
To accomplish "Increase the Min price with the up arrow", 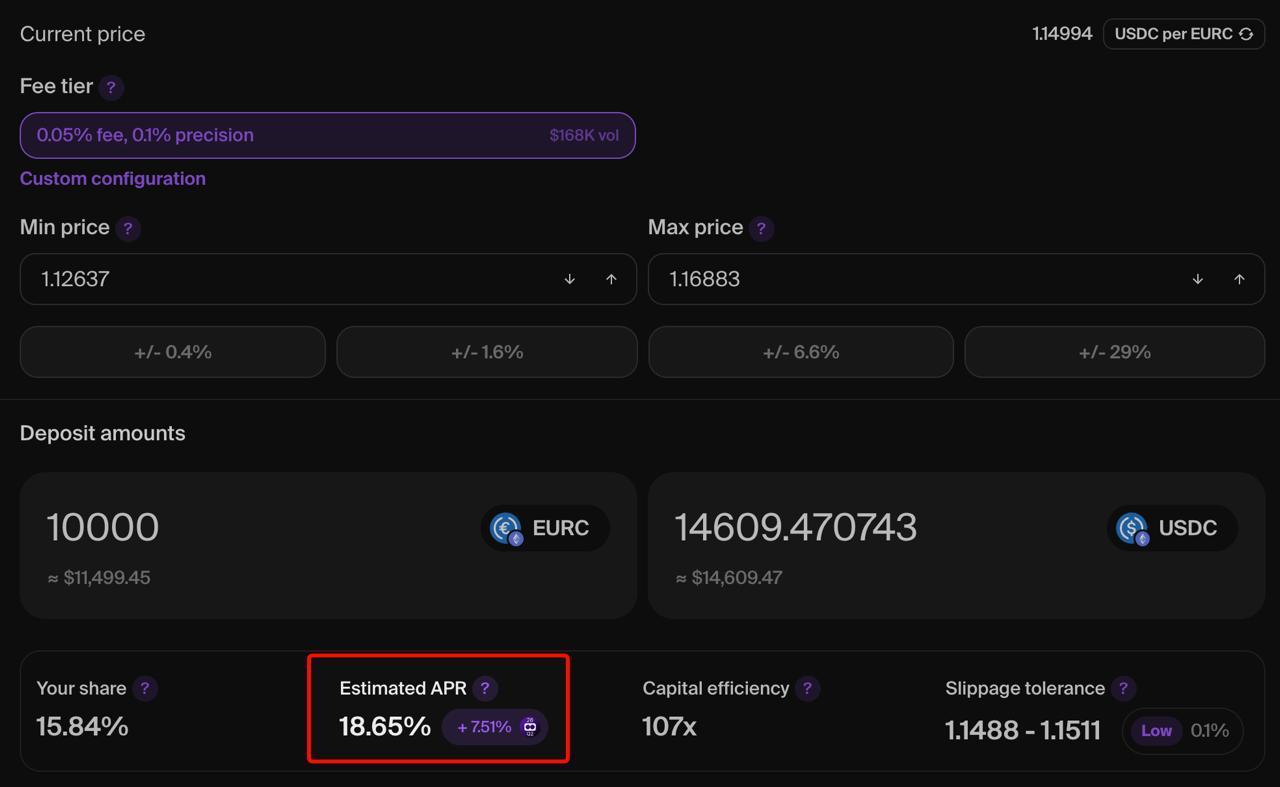I will [611, 279].
